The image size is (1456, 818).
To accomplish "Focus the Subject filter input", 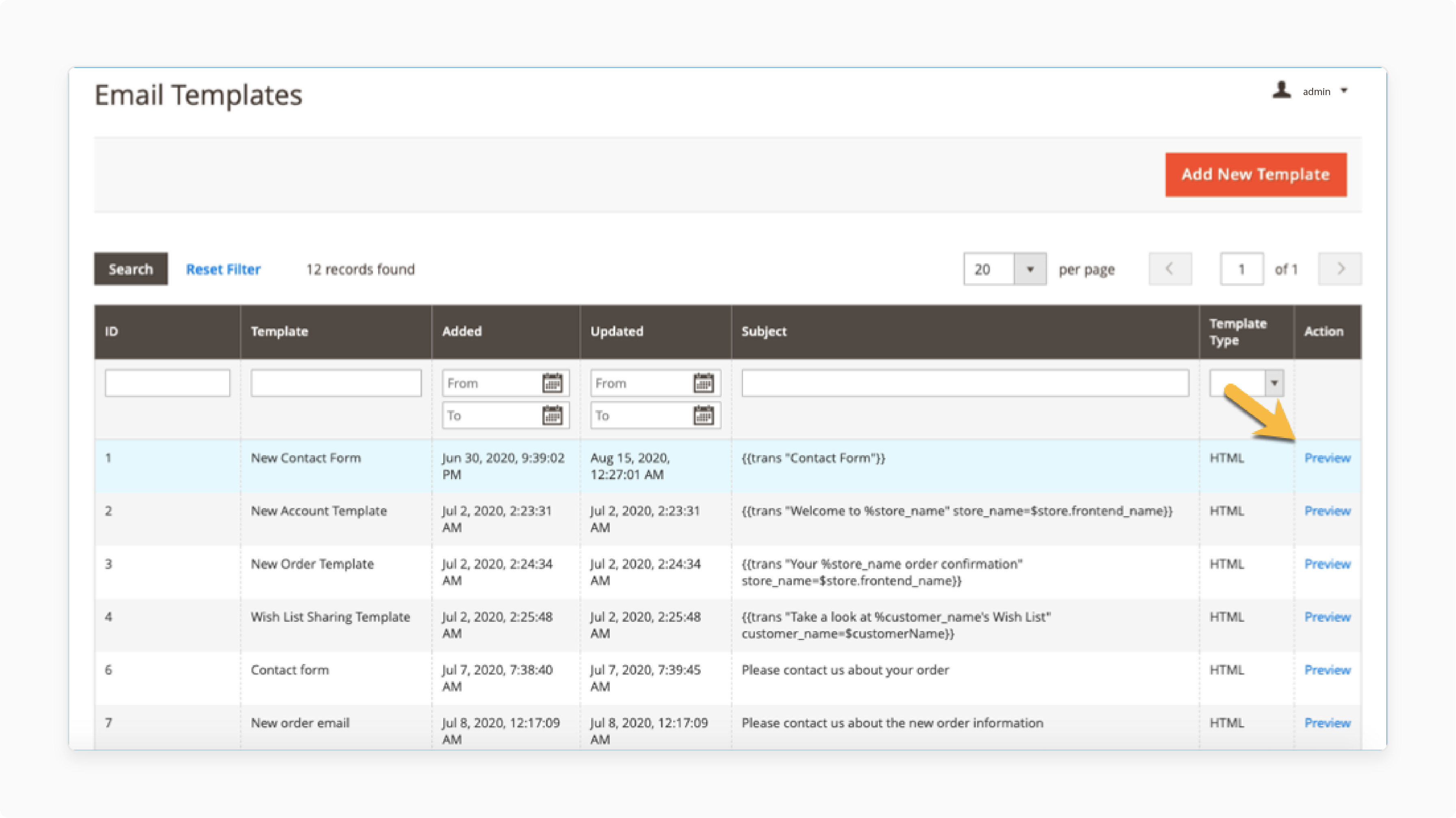I will tap(965, 383).
